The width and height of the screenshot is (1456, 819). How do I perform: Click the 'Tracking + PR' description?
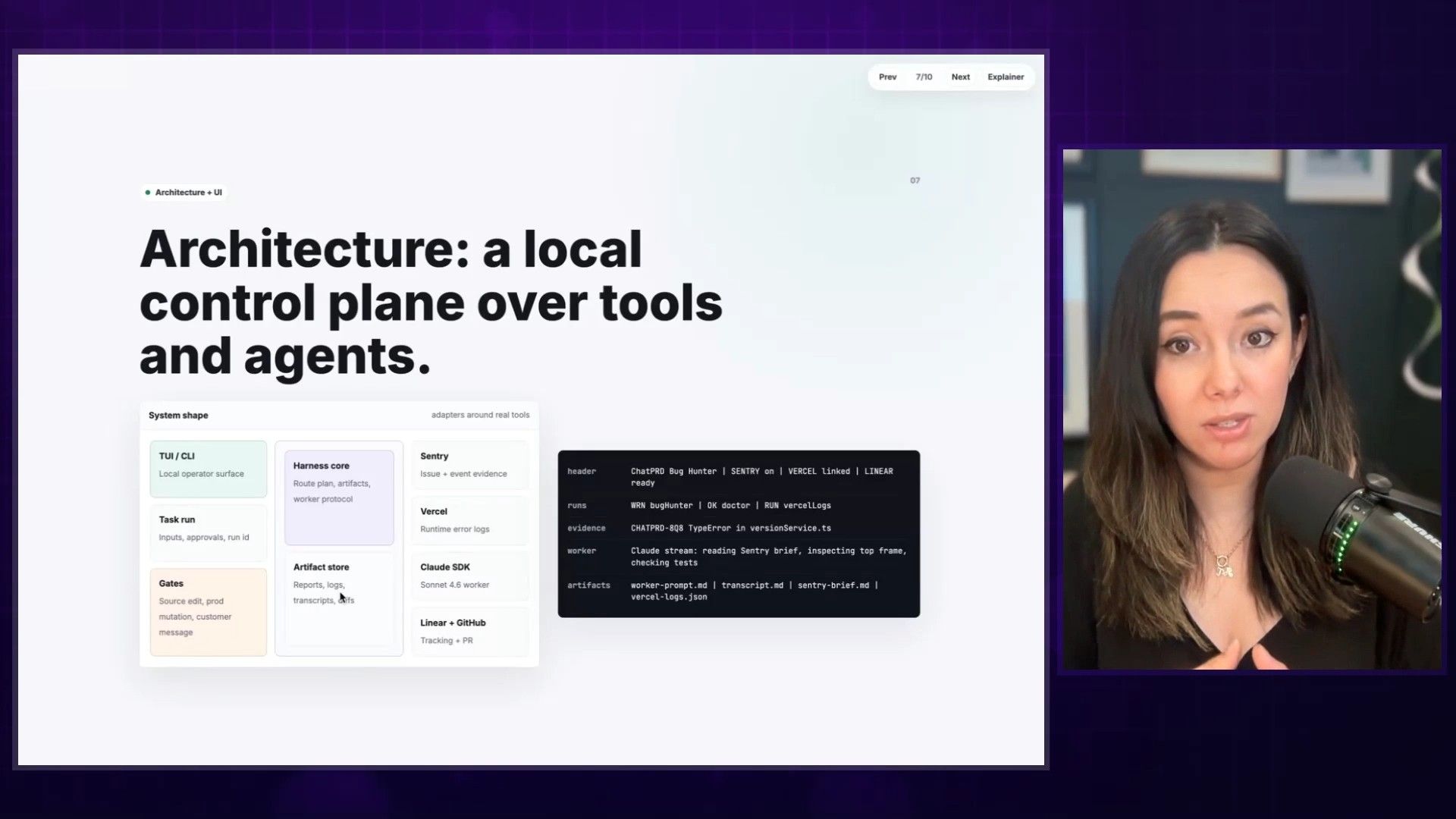[447, 641]
